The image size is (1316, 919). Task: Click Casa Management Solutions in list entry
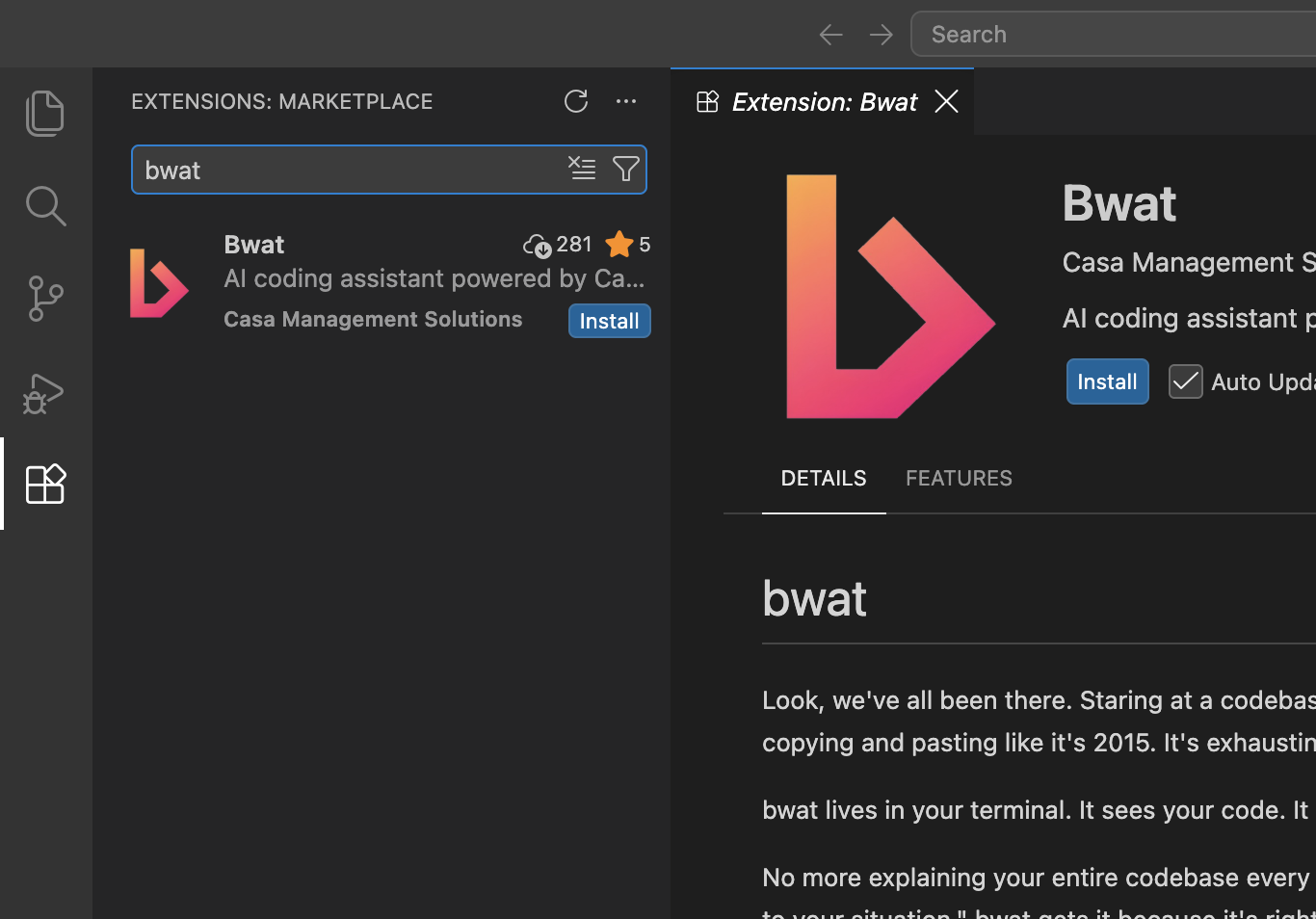pos(373,319)
